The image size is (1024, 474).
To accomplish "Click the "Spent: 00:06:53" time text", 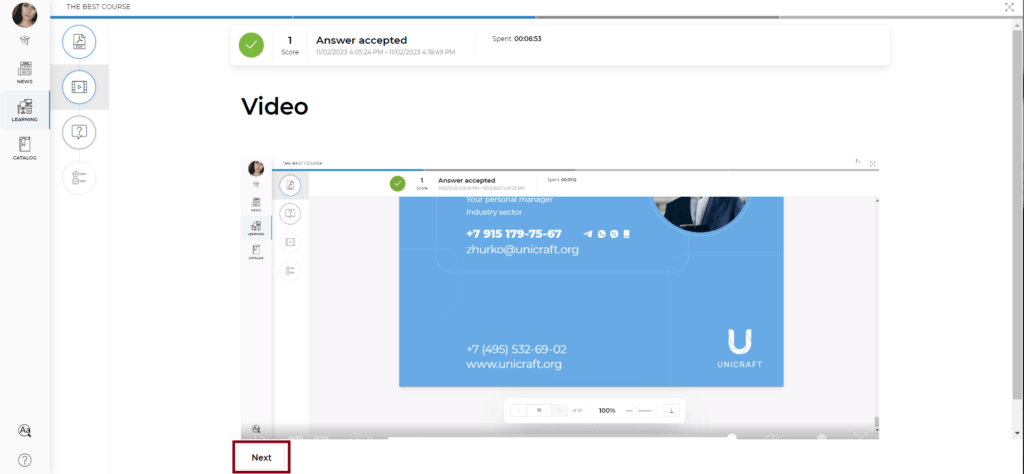I will [517, 39].
